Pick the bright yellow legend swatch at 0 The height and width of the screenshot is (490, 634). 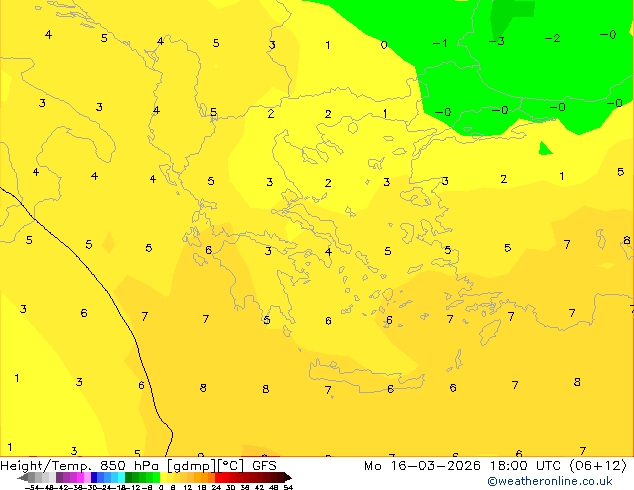(163, 477)
